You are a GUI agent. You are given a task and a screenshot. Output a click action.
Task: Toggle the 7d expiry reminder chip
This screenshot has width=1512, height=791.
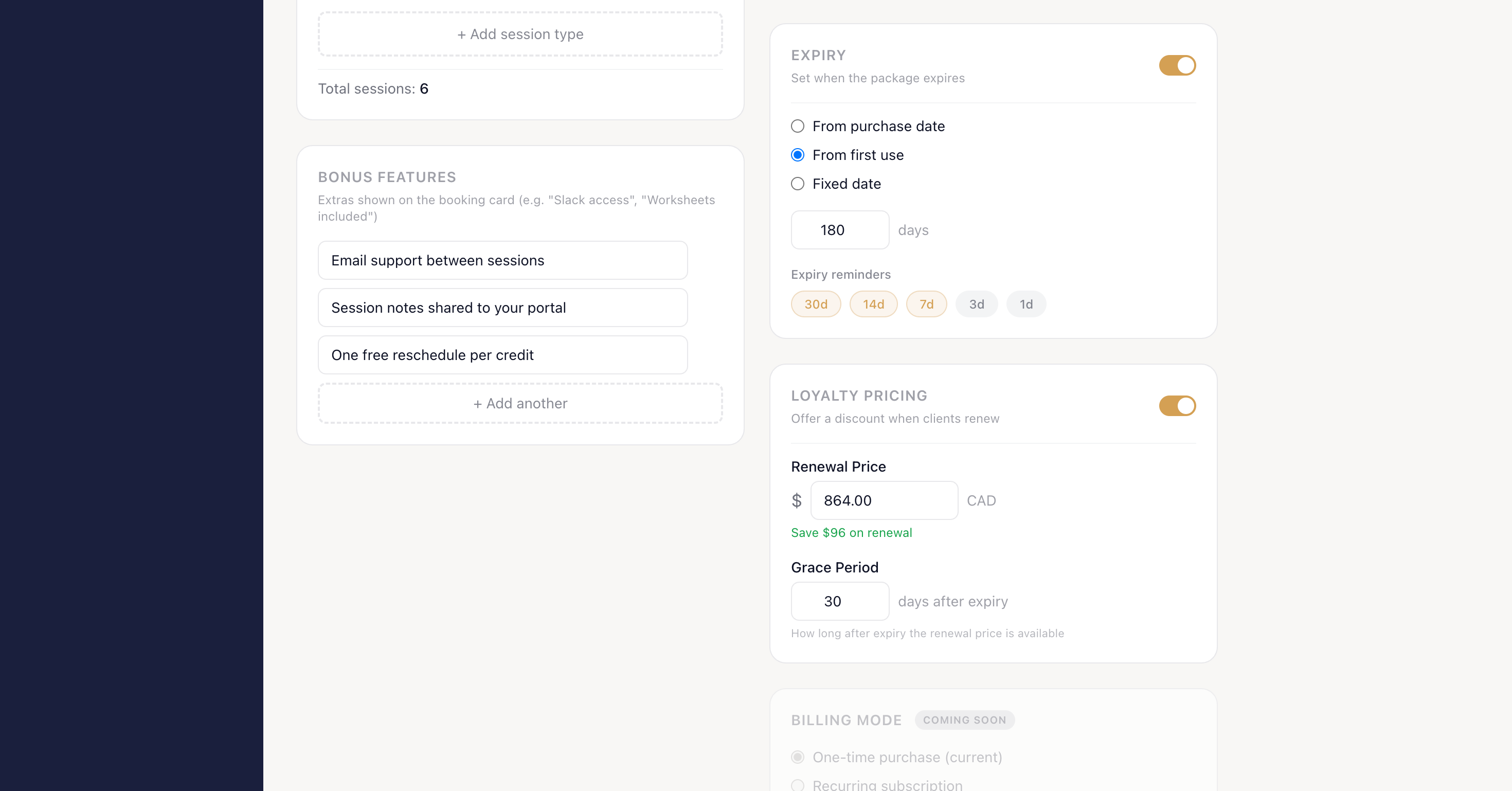pyautogui.click(x=926, y=304)
